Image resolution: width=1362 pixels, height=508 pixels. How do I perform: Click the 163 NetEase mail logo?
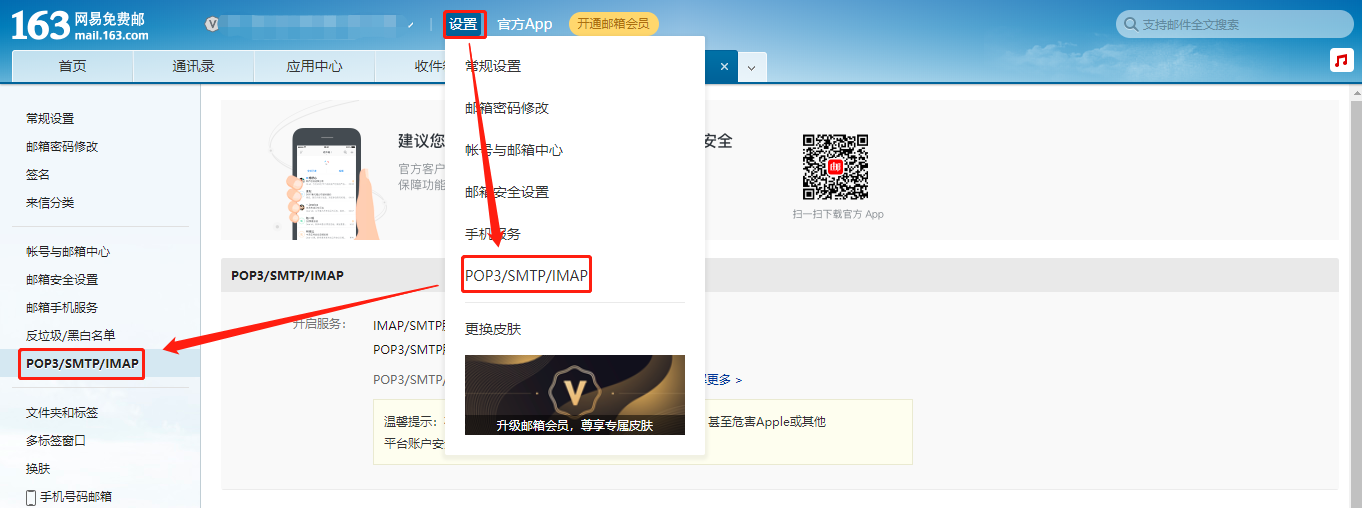point(80,25)
